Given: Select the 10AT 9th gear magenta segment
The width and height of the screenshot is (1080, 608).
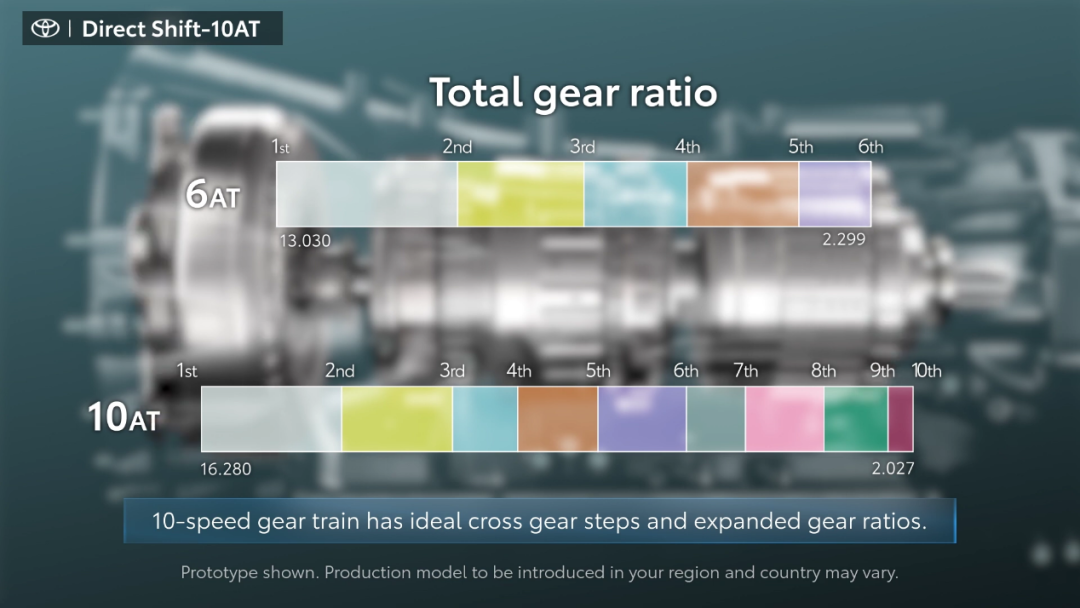Looking at the screenshot, I should (901, 419).
